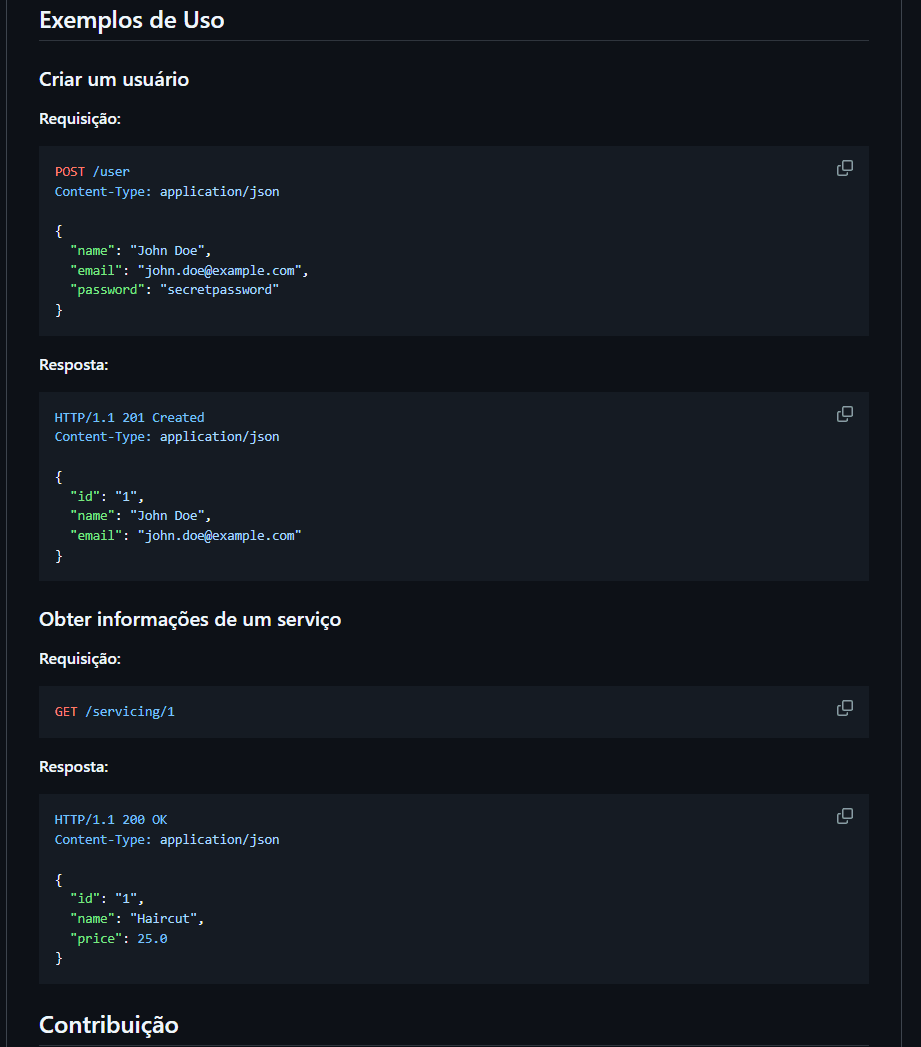This screenshot has width=921, height=1047.
Task: Click the price value 25.0
Action: [152, 939]
